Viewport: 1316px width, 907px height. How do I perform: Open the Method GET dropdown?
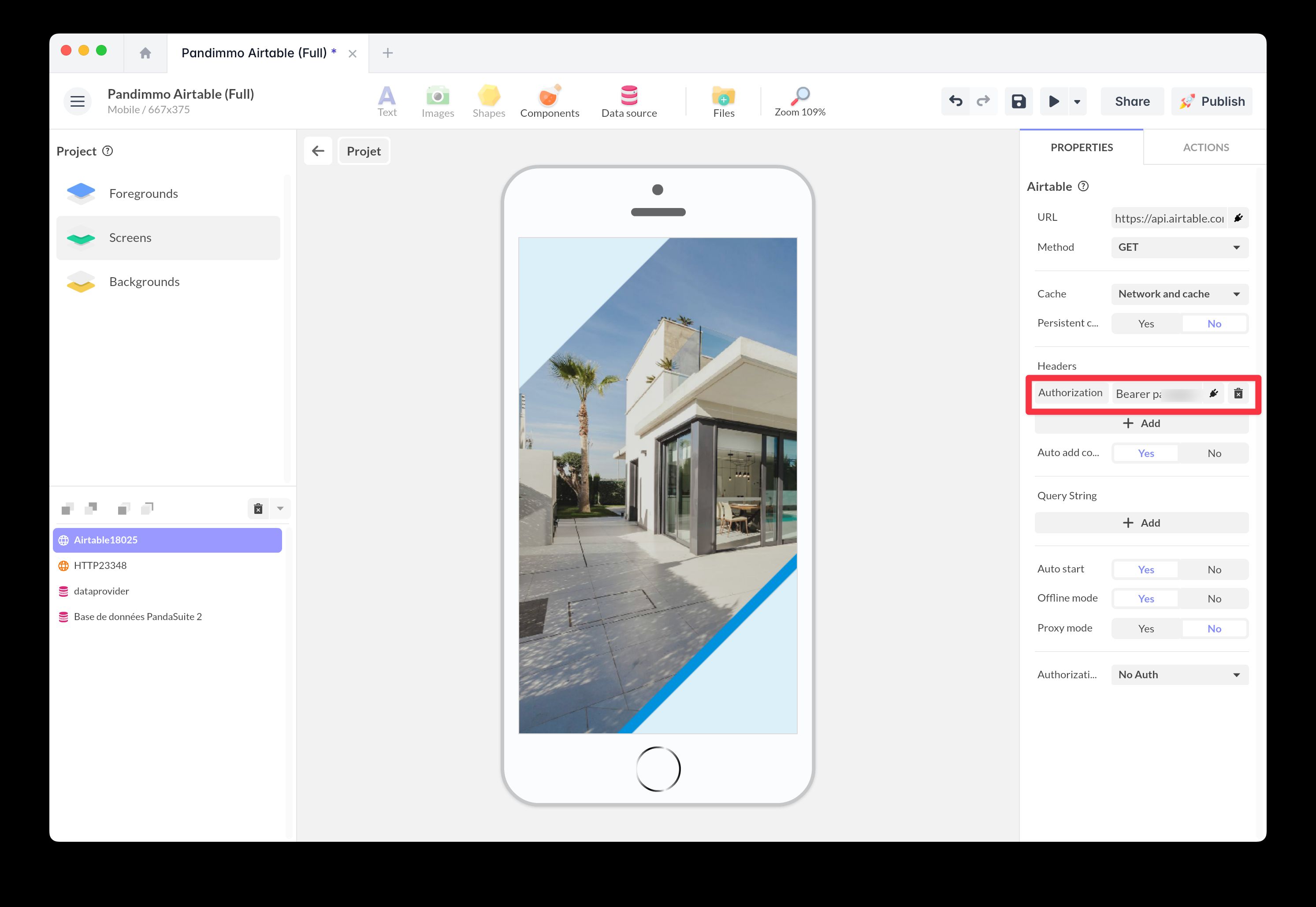click(1178, 247)
